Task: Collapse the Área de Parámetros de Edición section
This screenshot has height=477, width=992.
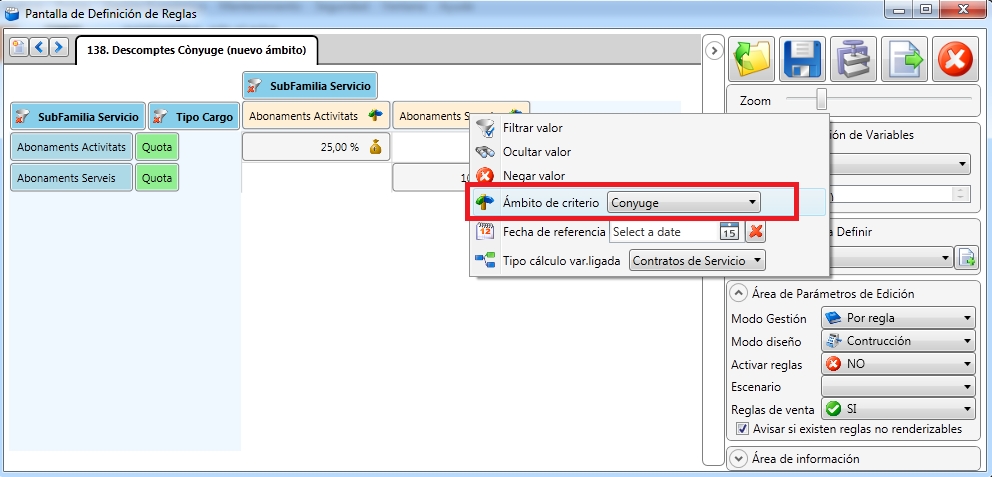Action: (x=738, y=293)
